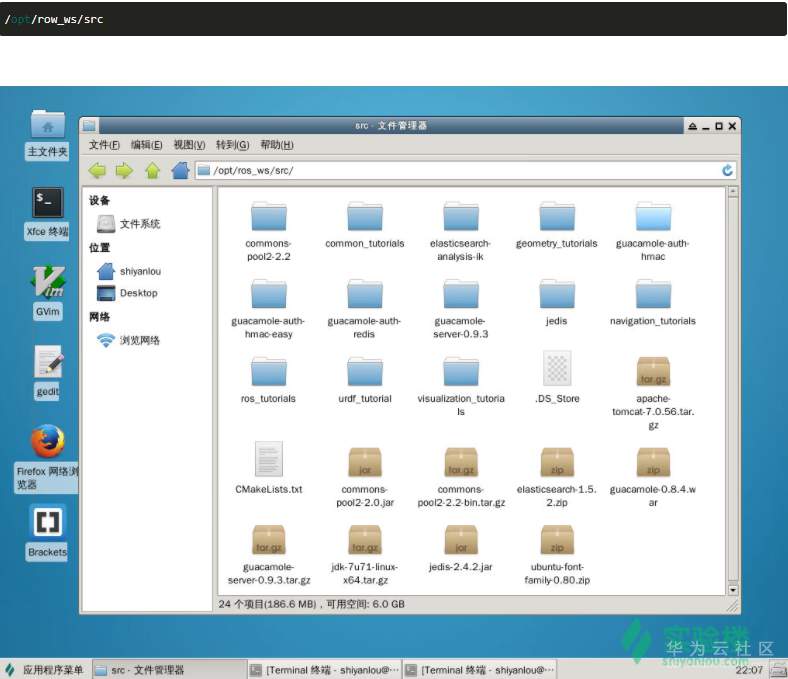This screenshot has width=788, height=679.
Task: Select apache-tomcat-7.0.56.tar.gz archive
Action: click(x=653, y=394)
